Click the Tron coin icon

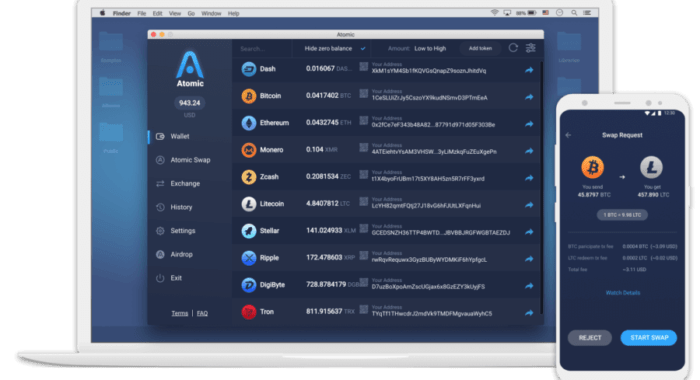(x=249, y=312)
